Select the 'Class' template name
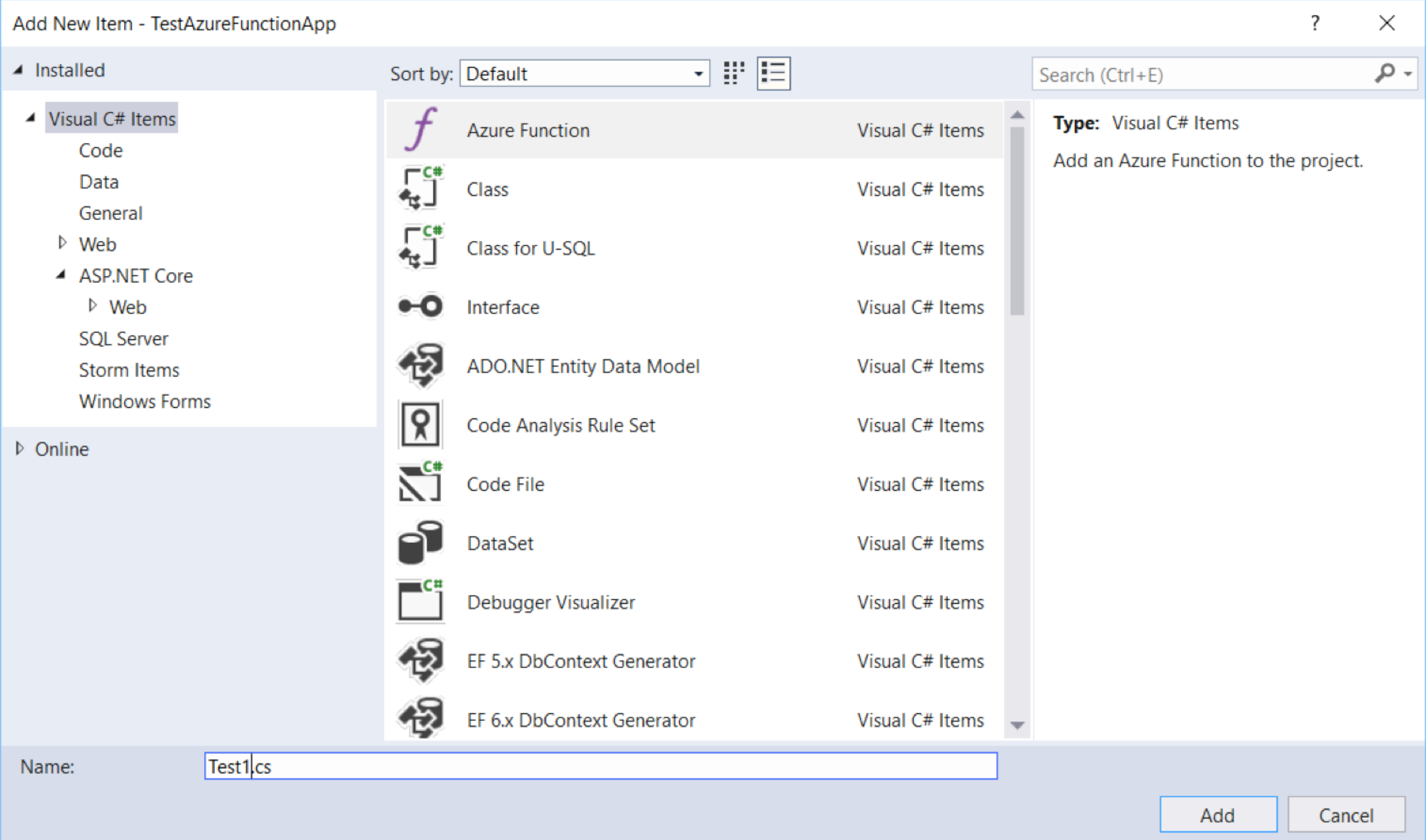Viewport: 1426px width, 840px height. pos(487,189)
